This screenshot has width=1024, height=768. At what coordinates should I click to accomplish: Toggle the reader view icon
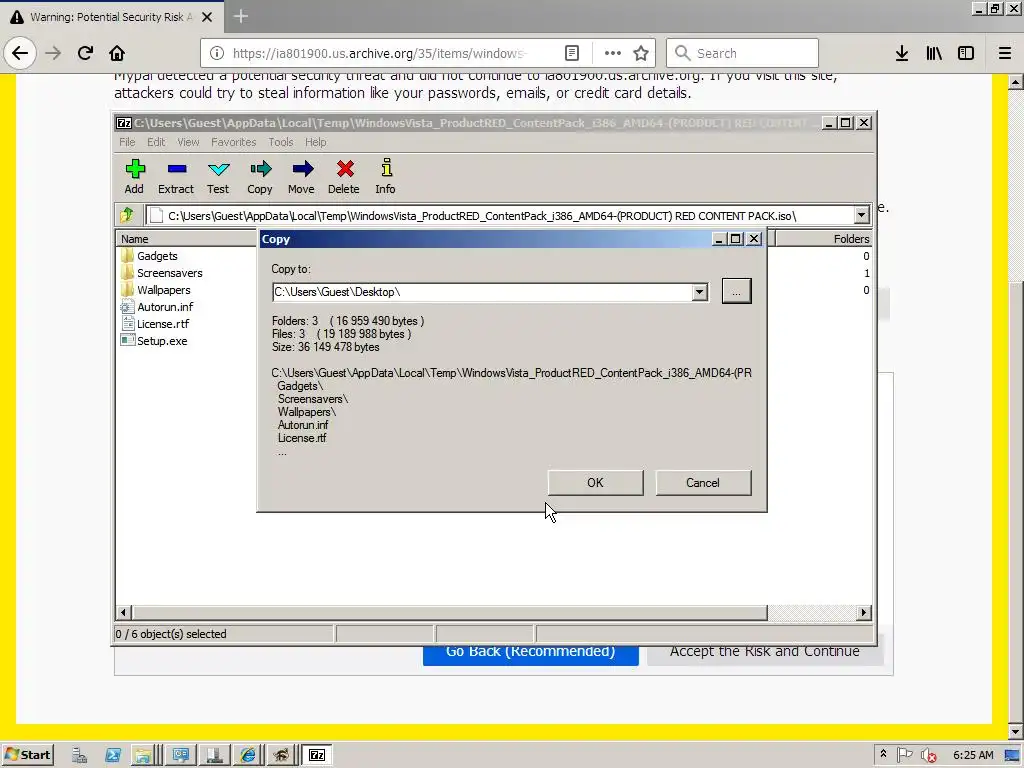(571, 53)
